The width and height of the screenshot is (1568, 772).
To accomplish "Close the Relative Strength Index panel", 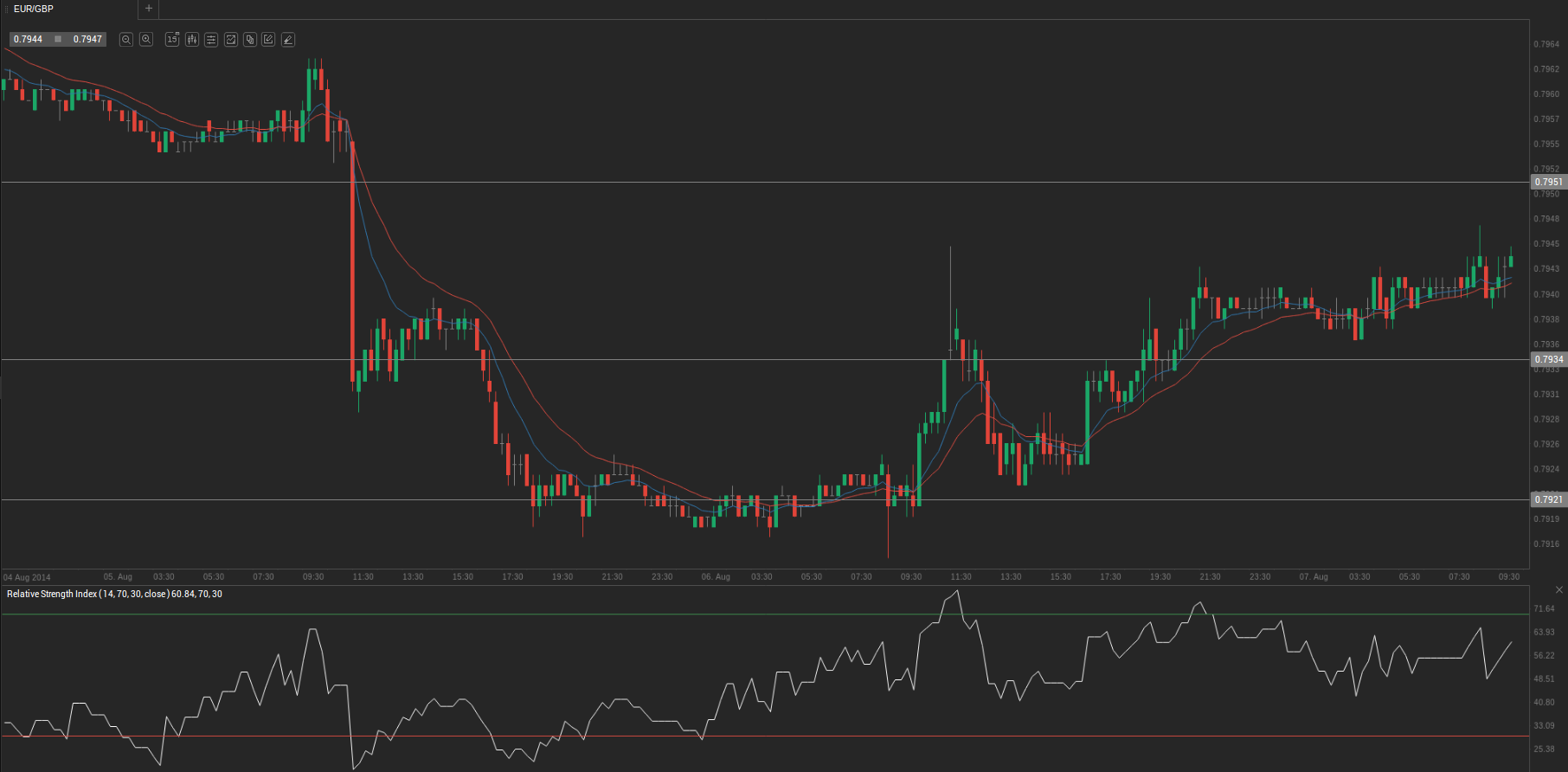I will [x=1559, y=590].
